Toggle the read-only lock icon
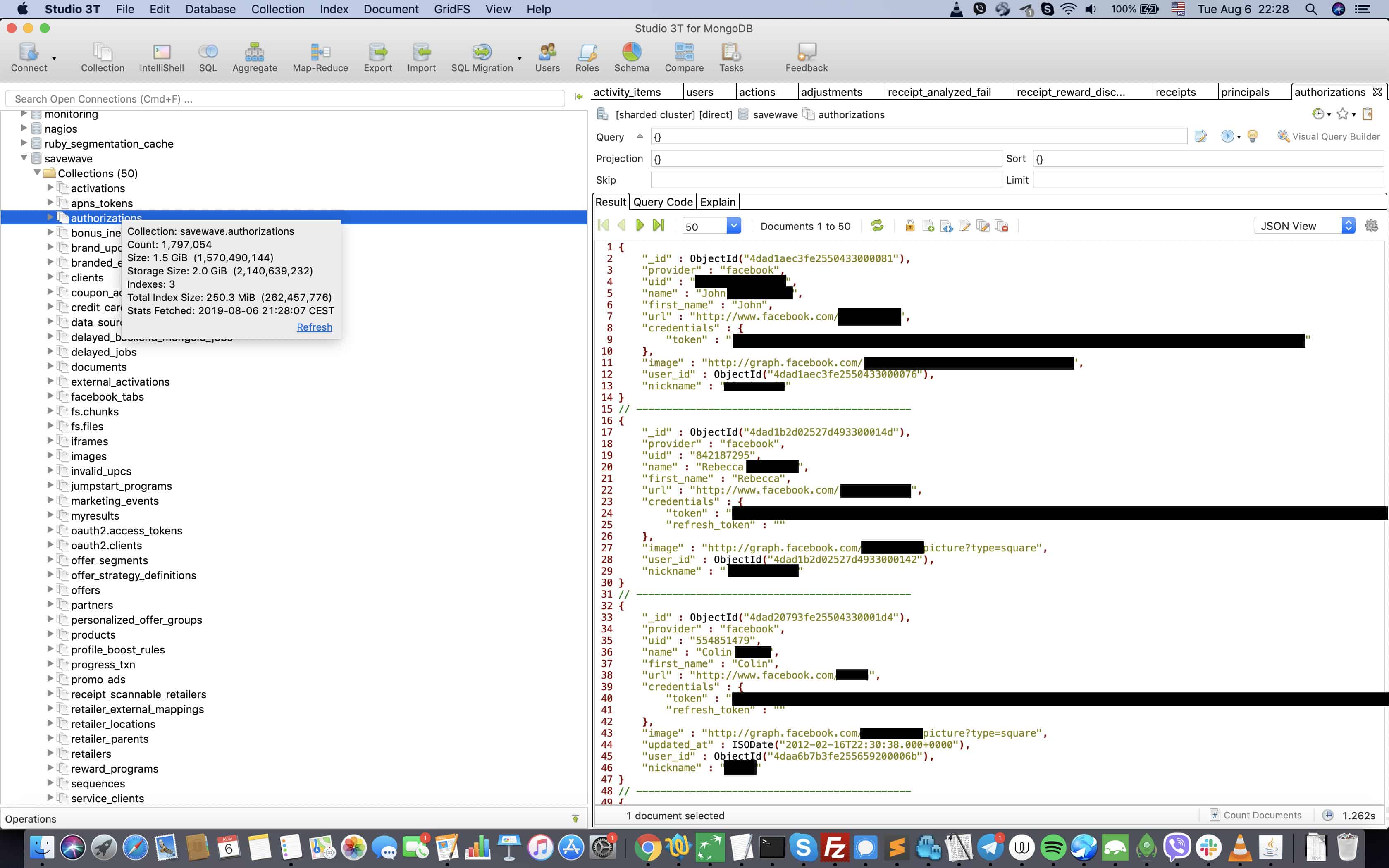 pos(910,226)
